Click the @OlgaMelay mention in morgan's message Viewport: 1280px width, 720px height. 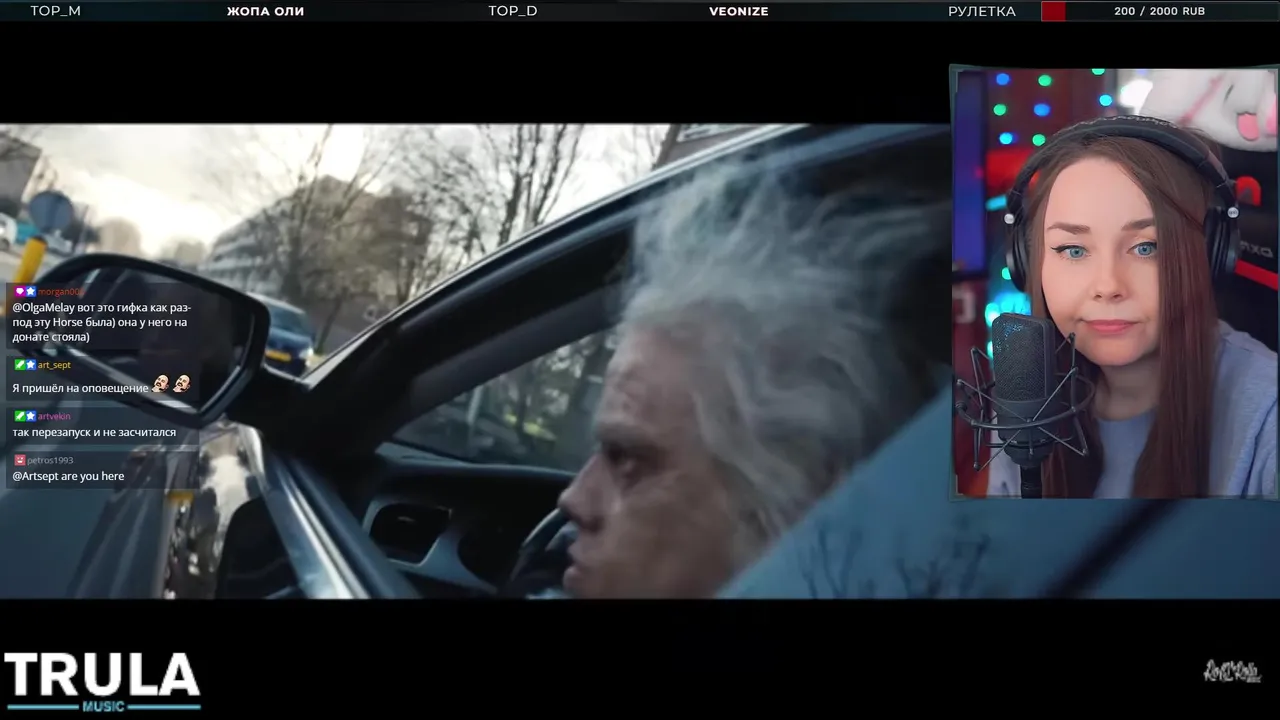tap(43, 308)
